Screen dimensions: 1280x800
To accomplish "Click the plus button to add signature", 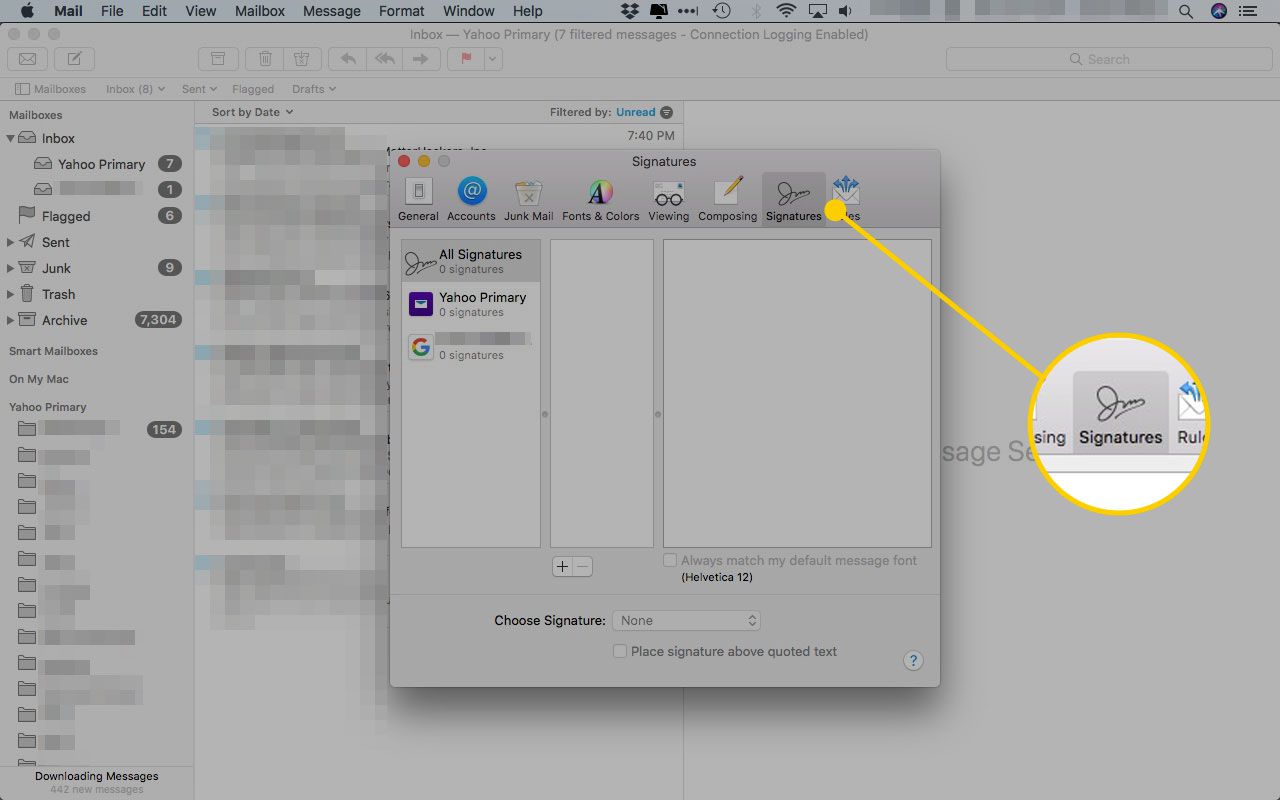I will click(x=562, y=567).
